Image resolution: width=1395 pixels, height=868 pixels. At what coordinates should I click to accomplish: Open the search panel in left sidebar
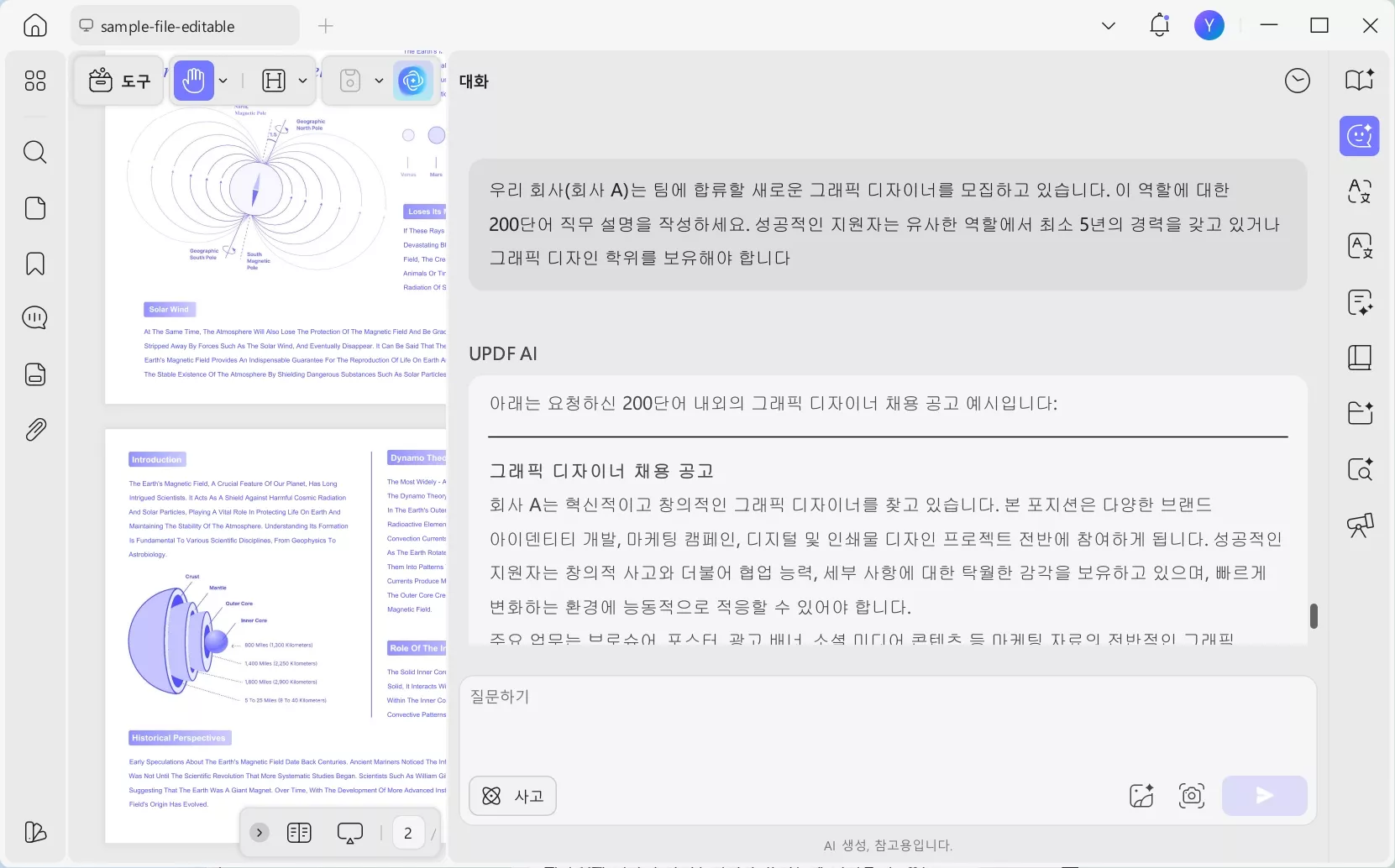point(35,152)
